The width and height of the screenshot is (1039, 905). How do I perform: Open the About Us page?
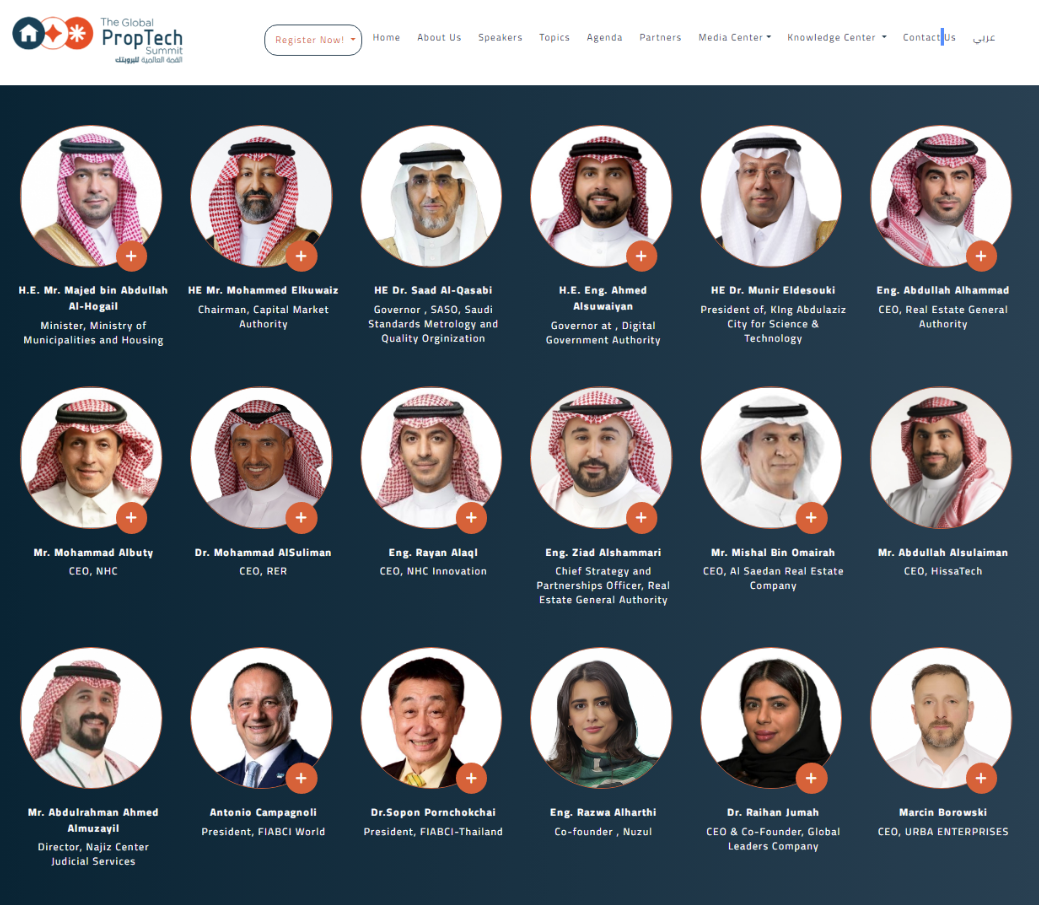coord(439,38)
